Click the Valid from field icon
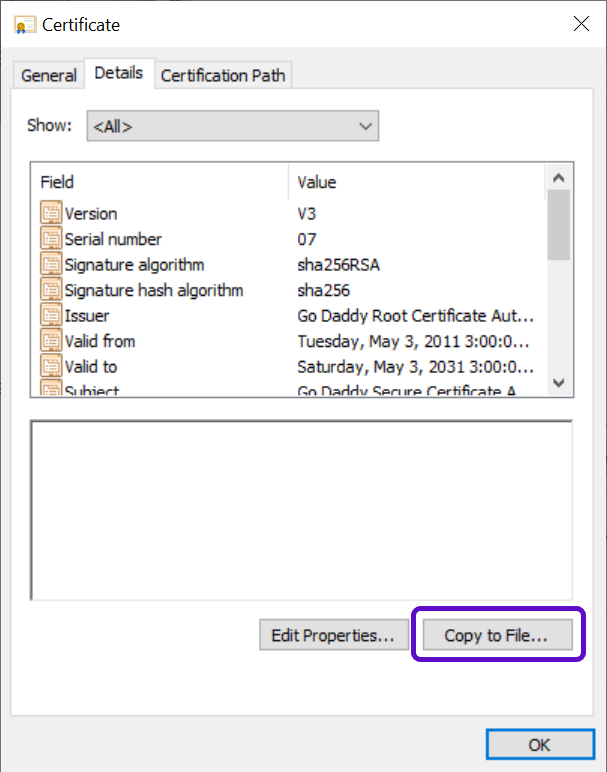 [x=50, y=342]
